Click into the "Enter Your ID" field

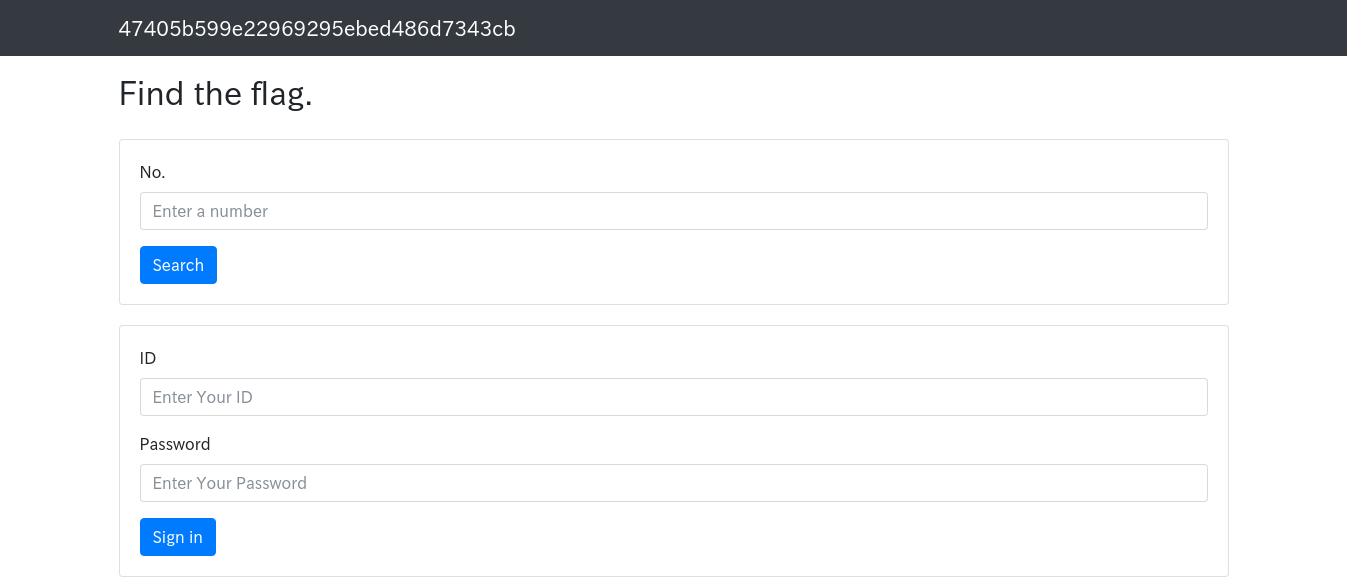coord(673,397)
